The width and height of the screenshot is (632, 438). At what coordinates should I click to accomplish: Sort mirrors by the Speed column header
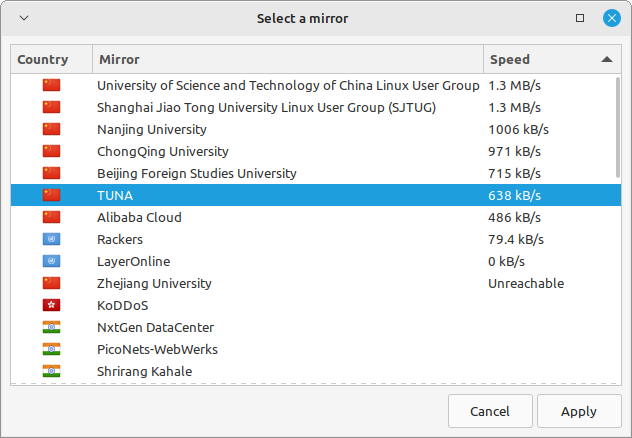540,60
